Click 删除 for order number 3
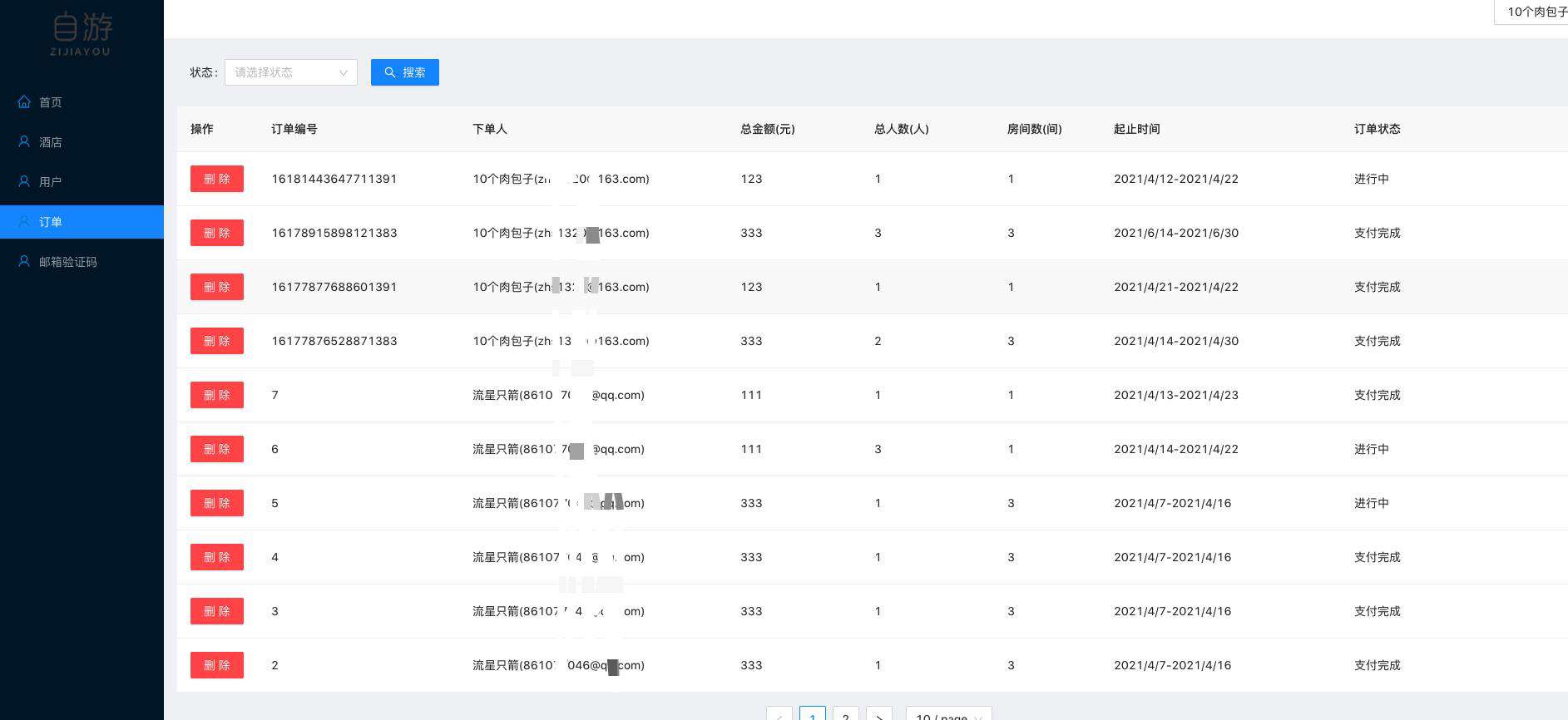Image resolution: width=1568 pixels, height=720 pixels. click(x=217, y=611)
